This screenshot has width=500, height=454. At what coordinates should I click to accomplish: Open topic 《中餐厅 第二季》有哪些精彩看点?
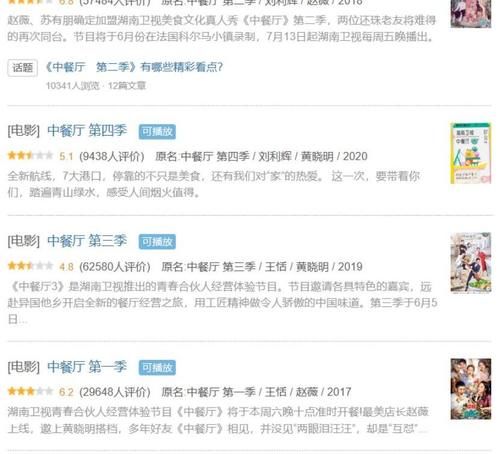[134, 67]
